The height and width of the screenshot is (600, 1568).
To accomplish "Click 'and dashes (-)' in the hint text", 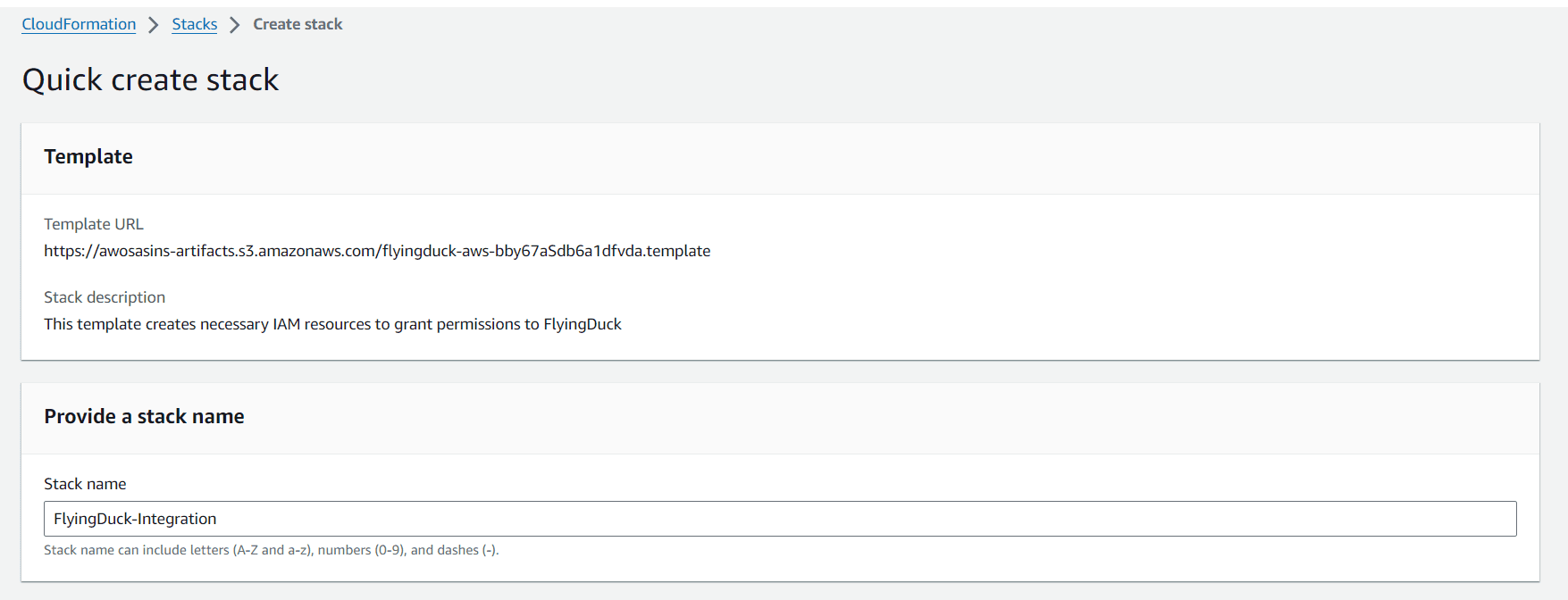I will pos(454,550).
